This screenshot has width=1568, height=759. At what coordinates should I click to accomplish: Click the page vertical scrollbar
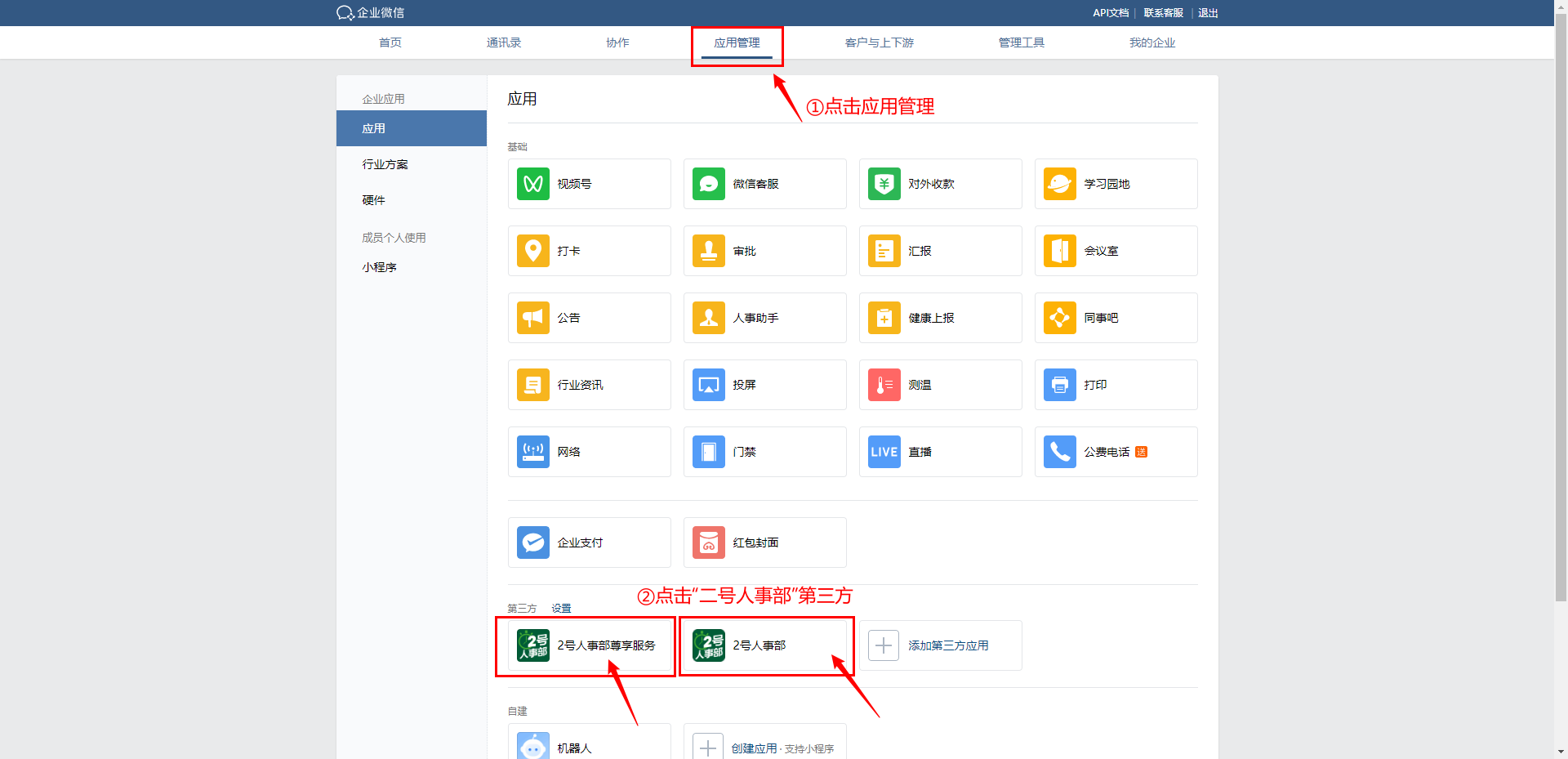click(x=1561, y=306)
